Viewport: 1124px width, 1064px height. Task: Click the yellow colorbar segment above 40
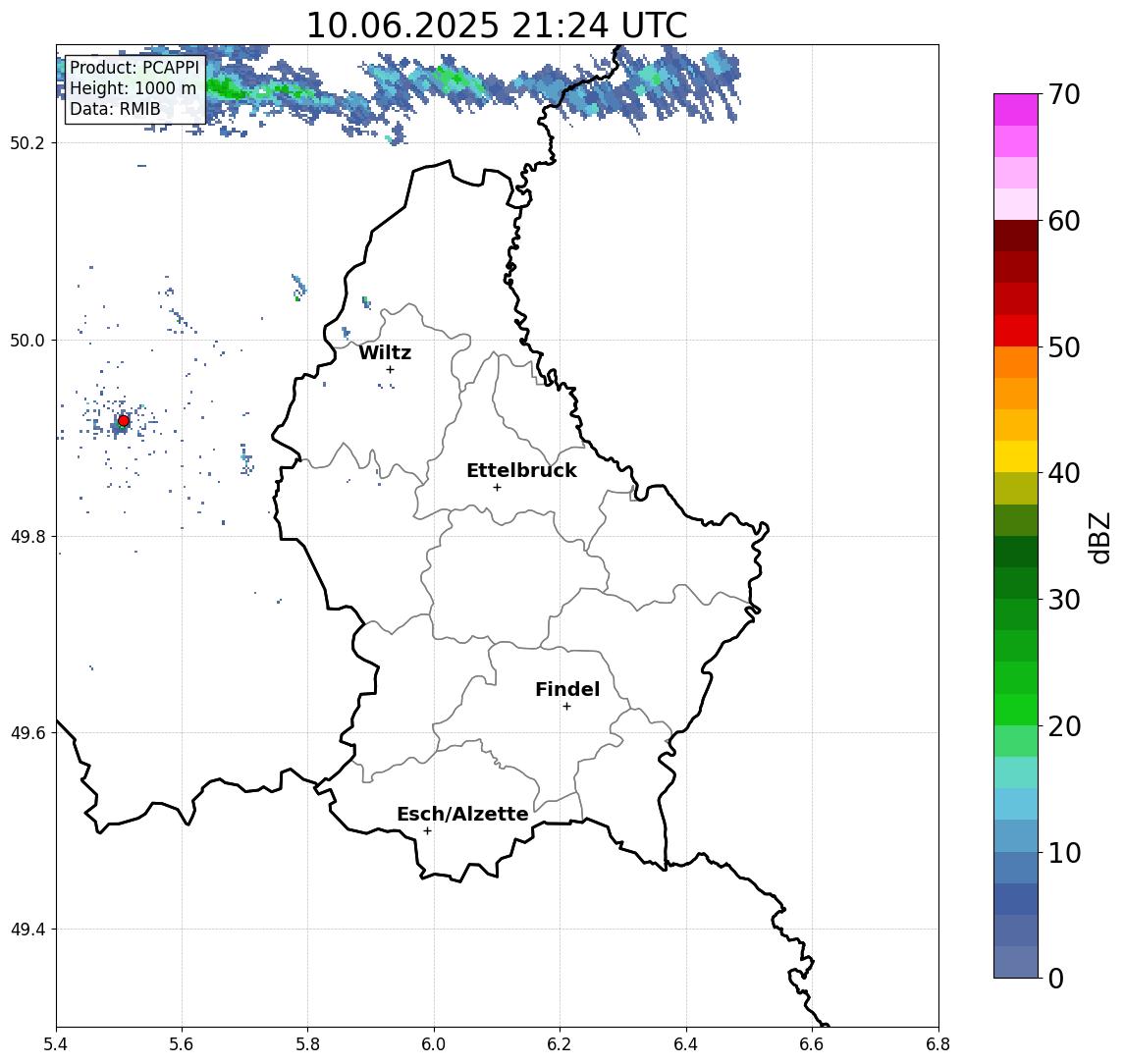(x=1016, y=456)
